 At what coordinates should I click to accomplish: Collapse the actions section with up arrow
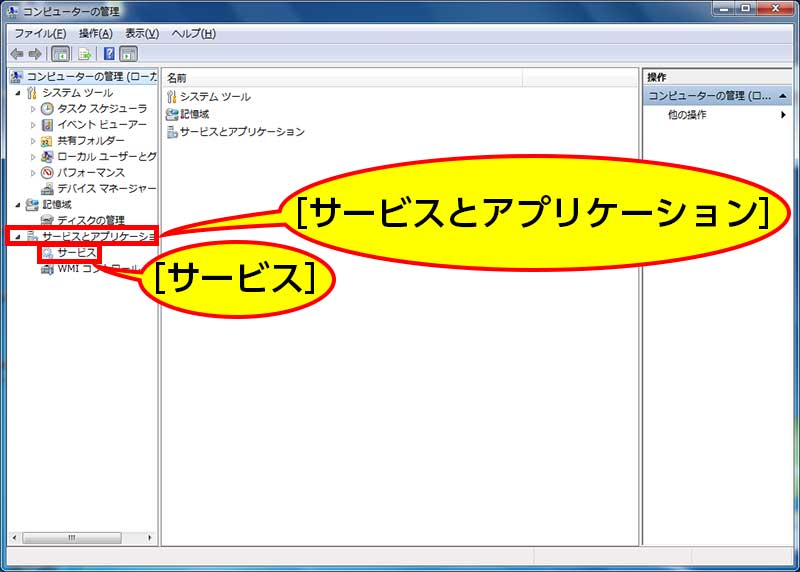783,96
